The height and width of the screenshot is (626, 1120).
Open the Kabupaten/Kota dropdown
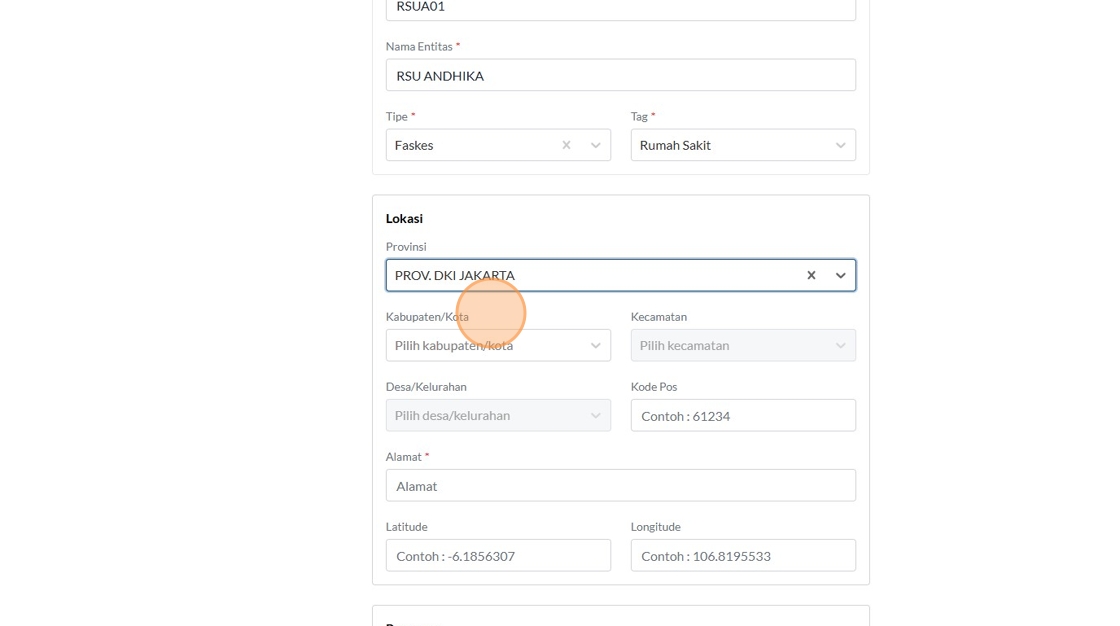498,345
